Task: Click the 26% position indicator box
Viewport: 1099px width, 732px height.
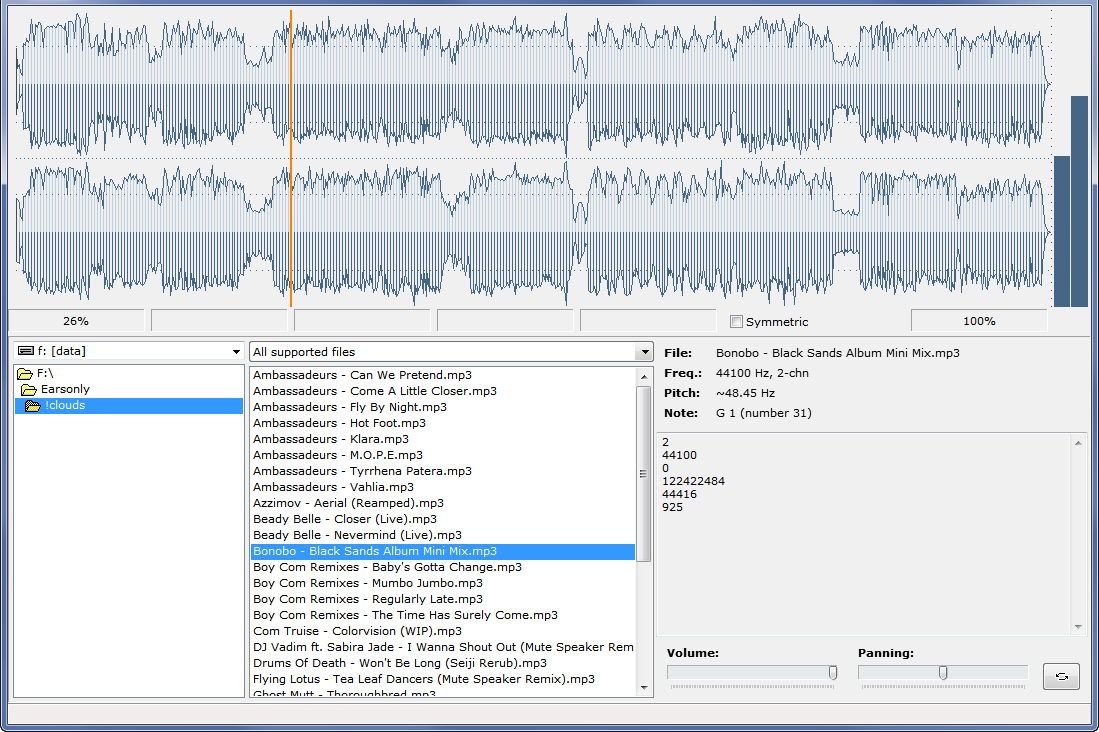Action: tap(76, 321)
